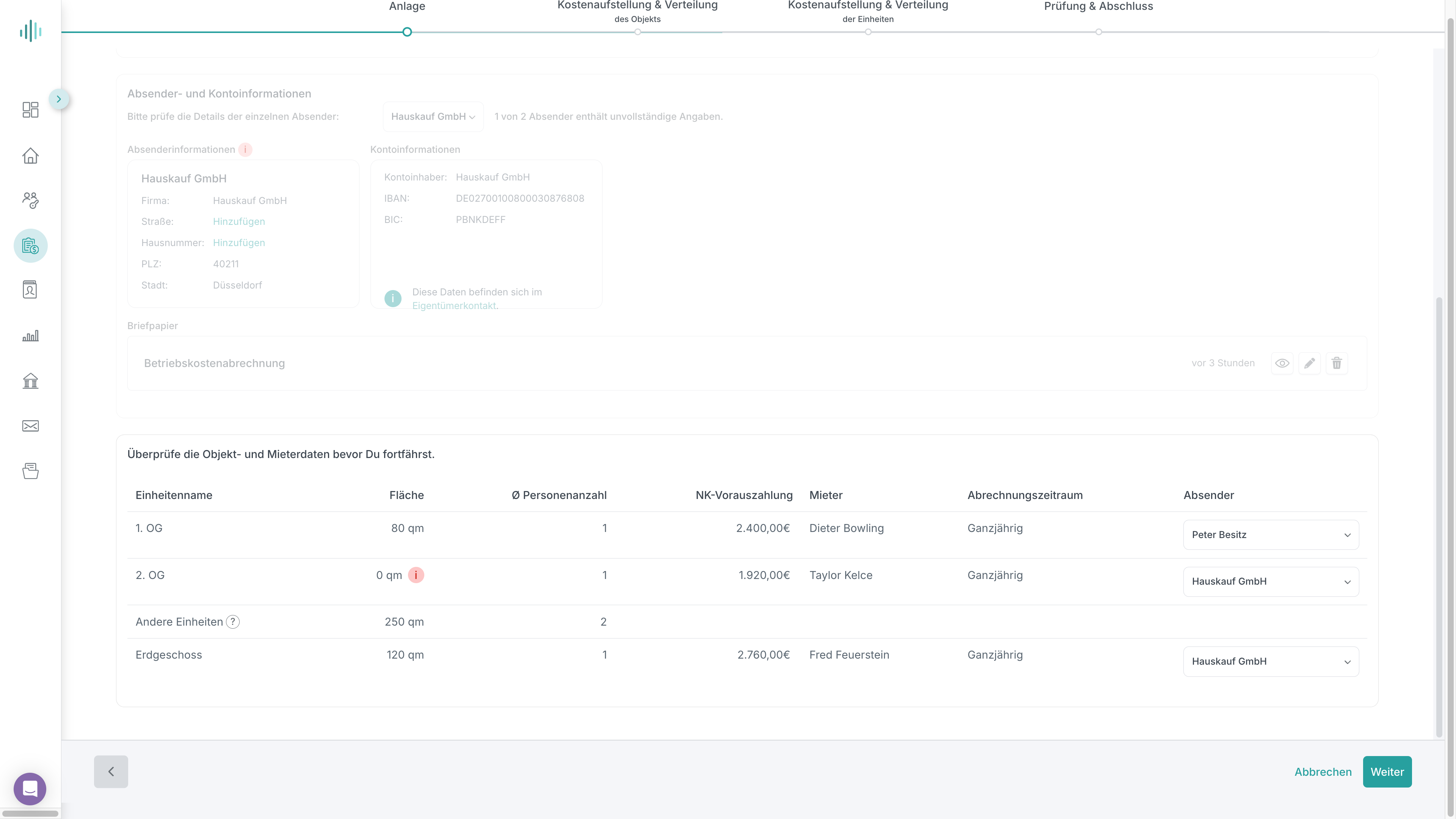Click the app logo in the sidebar

point(30,30)
